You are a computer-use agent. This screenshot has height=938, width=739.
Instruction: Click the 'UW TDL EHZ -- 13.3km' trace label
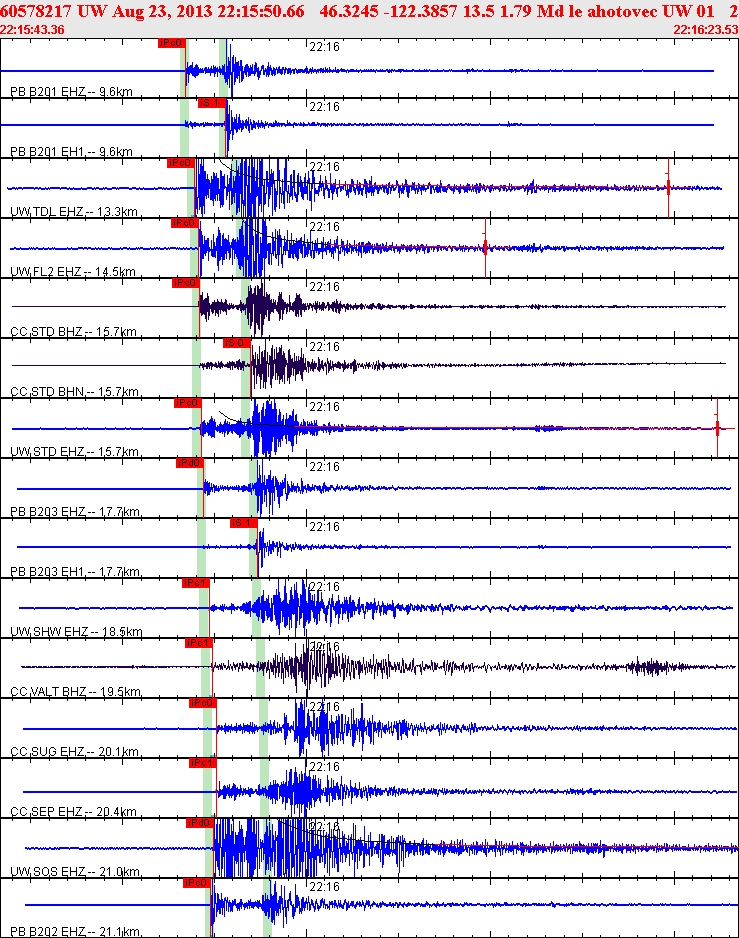pos(74,212)
